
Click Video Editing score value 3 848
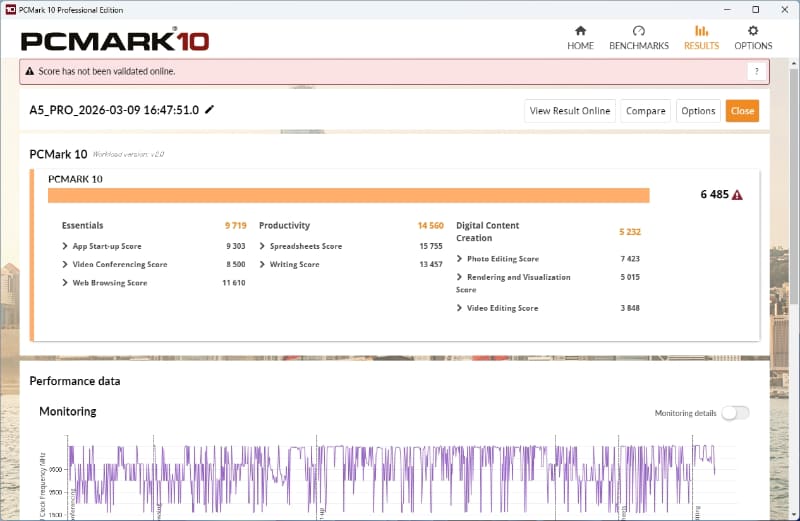point(630,308)
